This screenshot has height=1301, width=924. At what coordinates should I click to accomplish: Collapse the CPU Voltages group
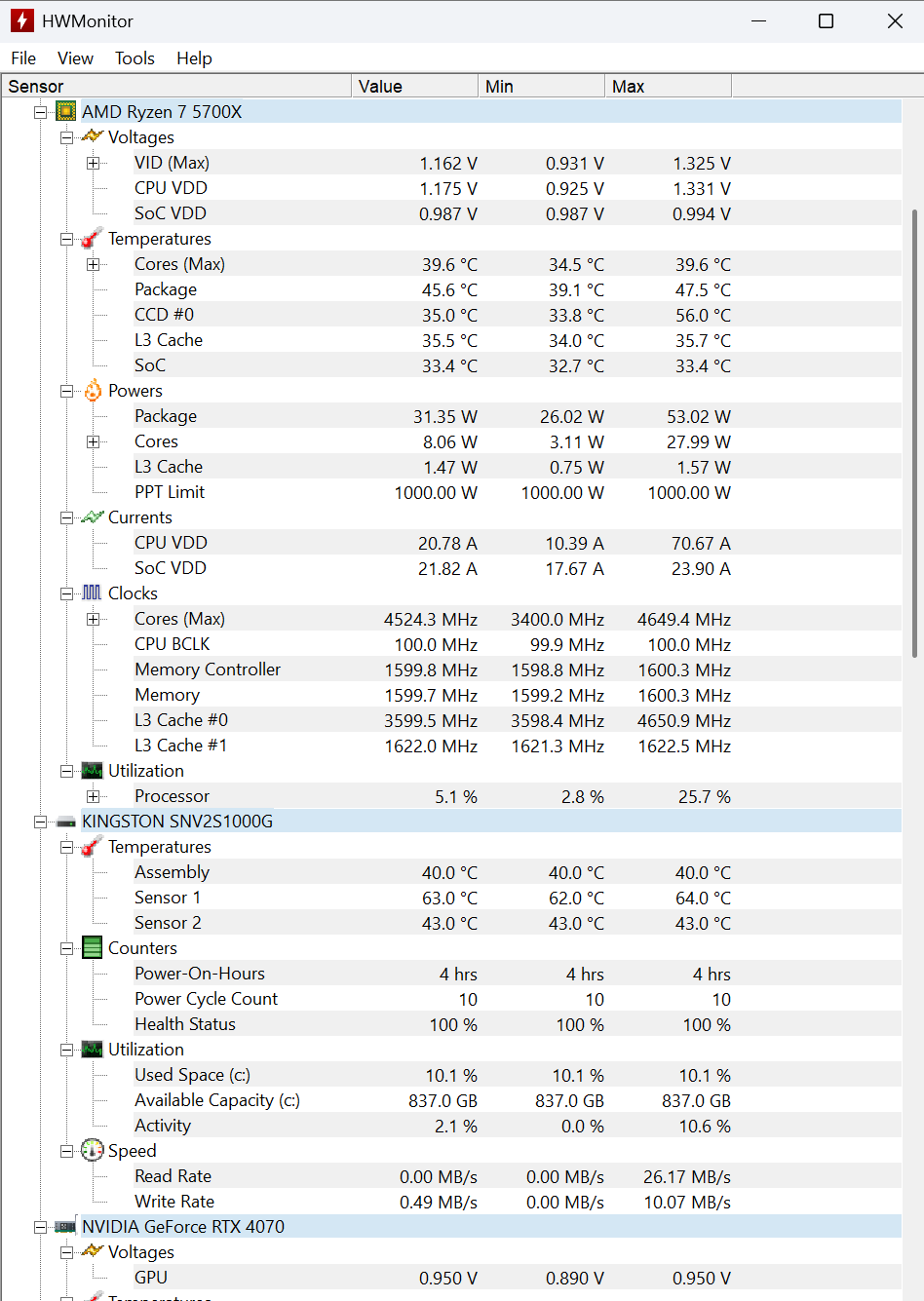[x=66, y=137]
